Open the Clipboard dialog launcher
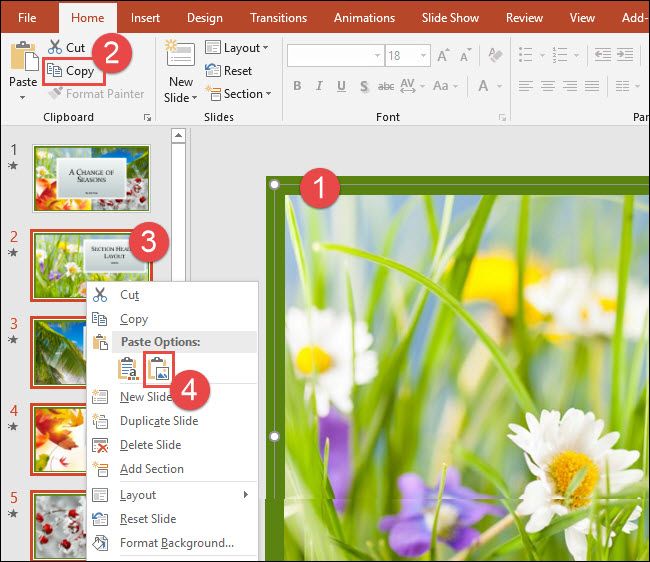The width and height of the screenshot is (650, 562). pos(147,118)
